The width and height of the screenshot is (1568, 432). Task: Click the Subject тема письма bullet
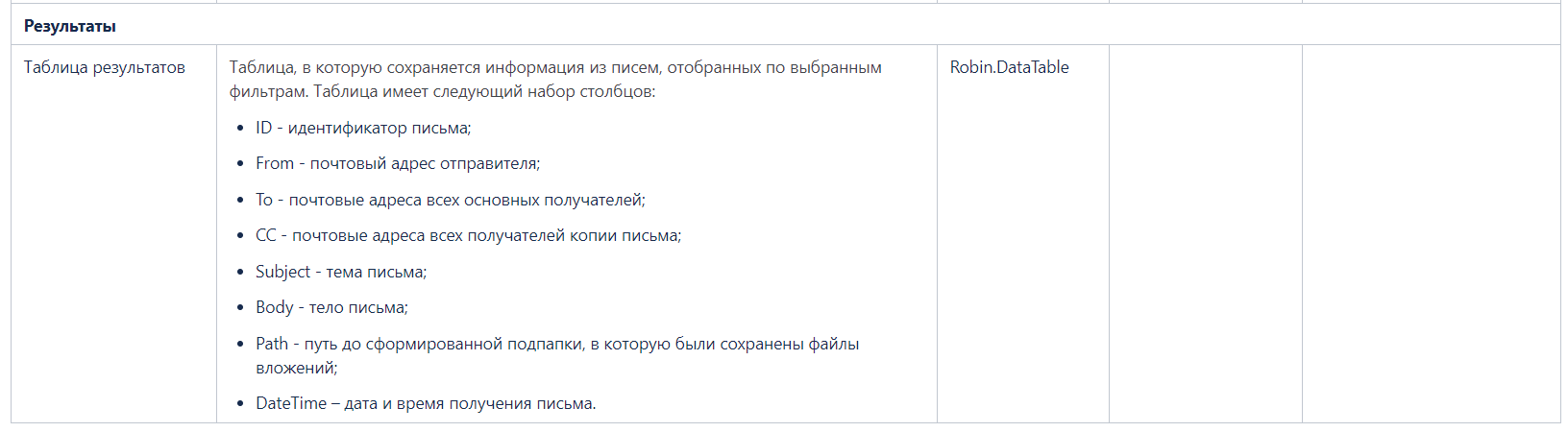pos(341,272)
